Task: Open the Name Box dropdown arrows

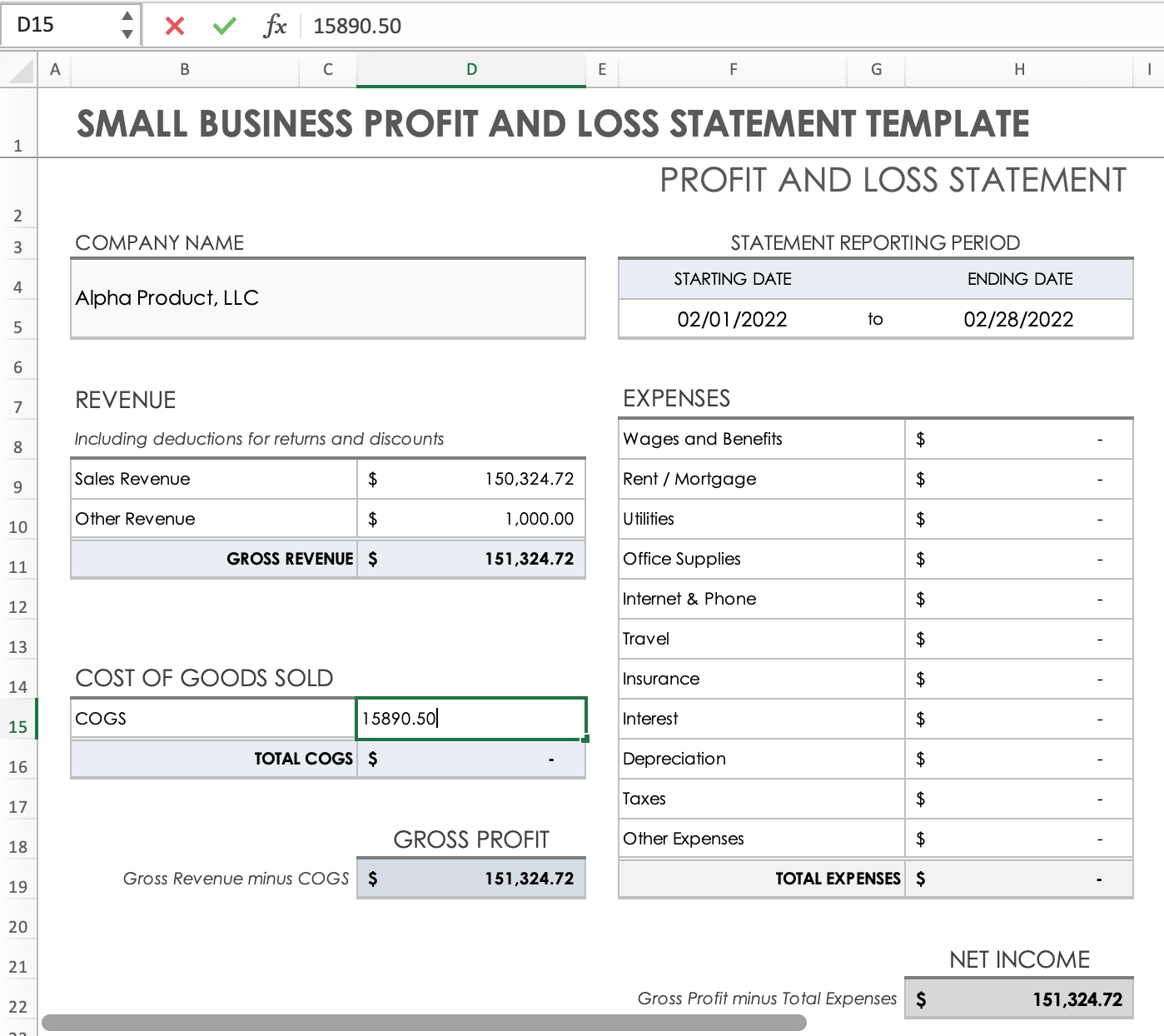Action: (x=127, y=25)
